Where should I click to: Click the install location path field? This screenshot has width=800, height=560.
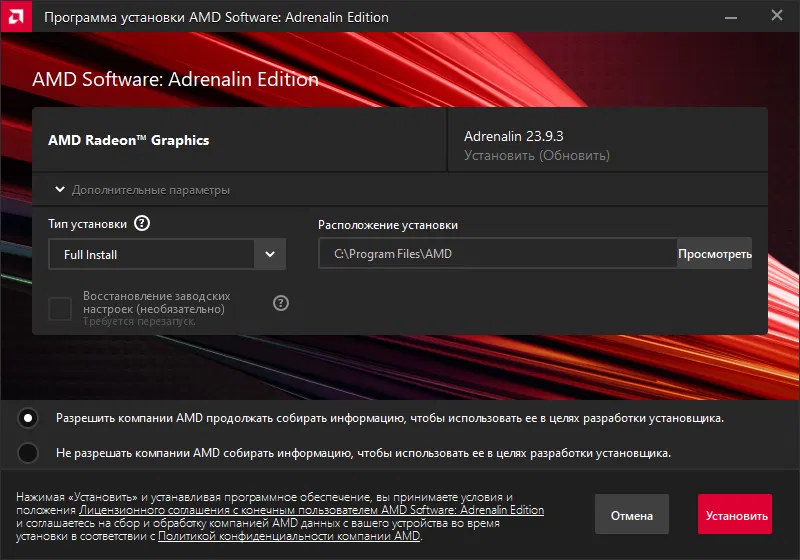coord(497,253)
